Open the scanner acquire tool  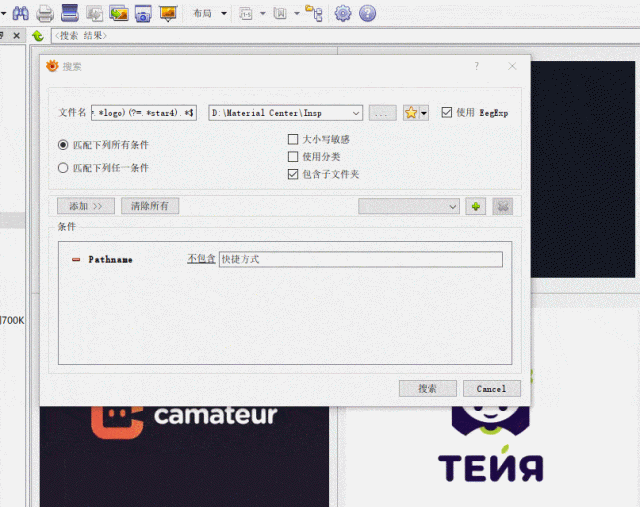(x=70, y=13)
